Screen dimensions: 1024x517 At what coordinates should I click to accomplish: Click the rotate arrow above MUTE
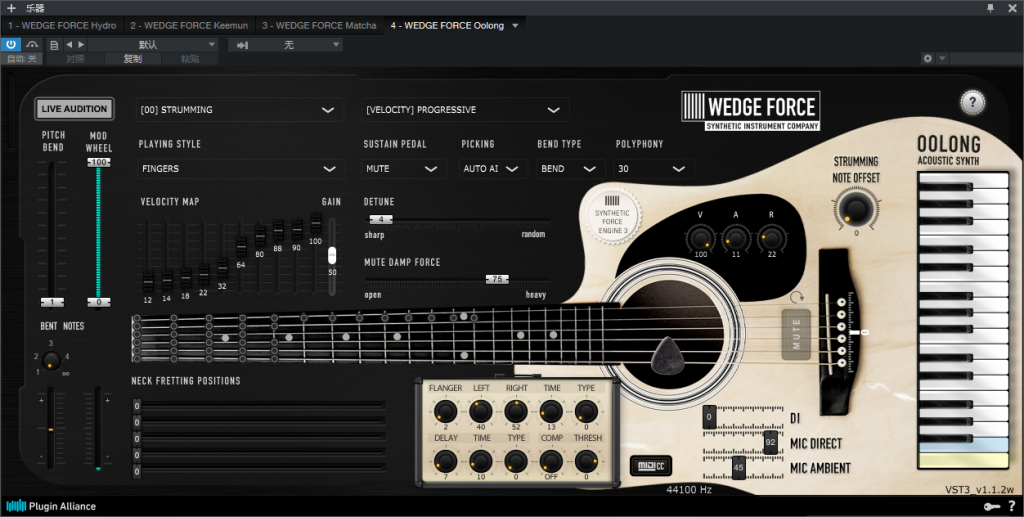(797, 298)
